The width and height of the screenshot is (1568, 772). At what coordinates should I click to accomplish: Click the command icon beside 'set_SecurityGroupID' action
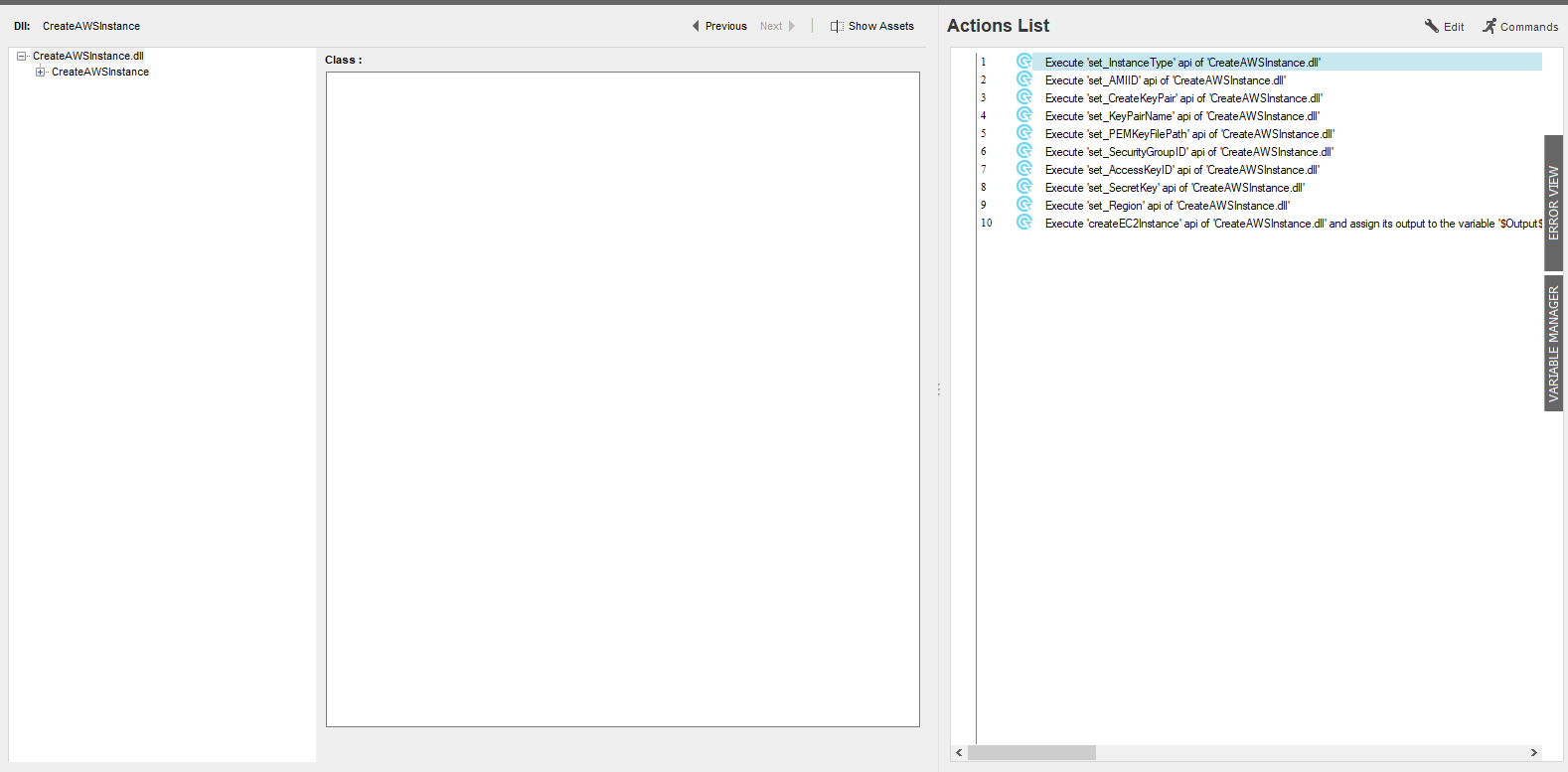click(1024, 151)
